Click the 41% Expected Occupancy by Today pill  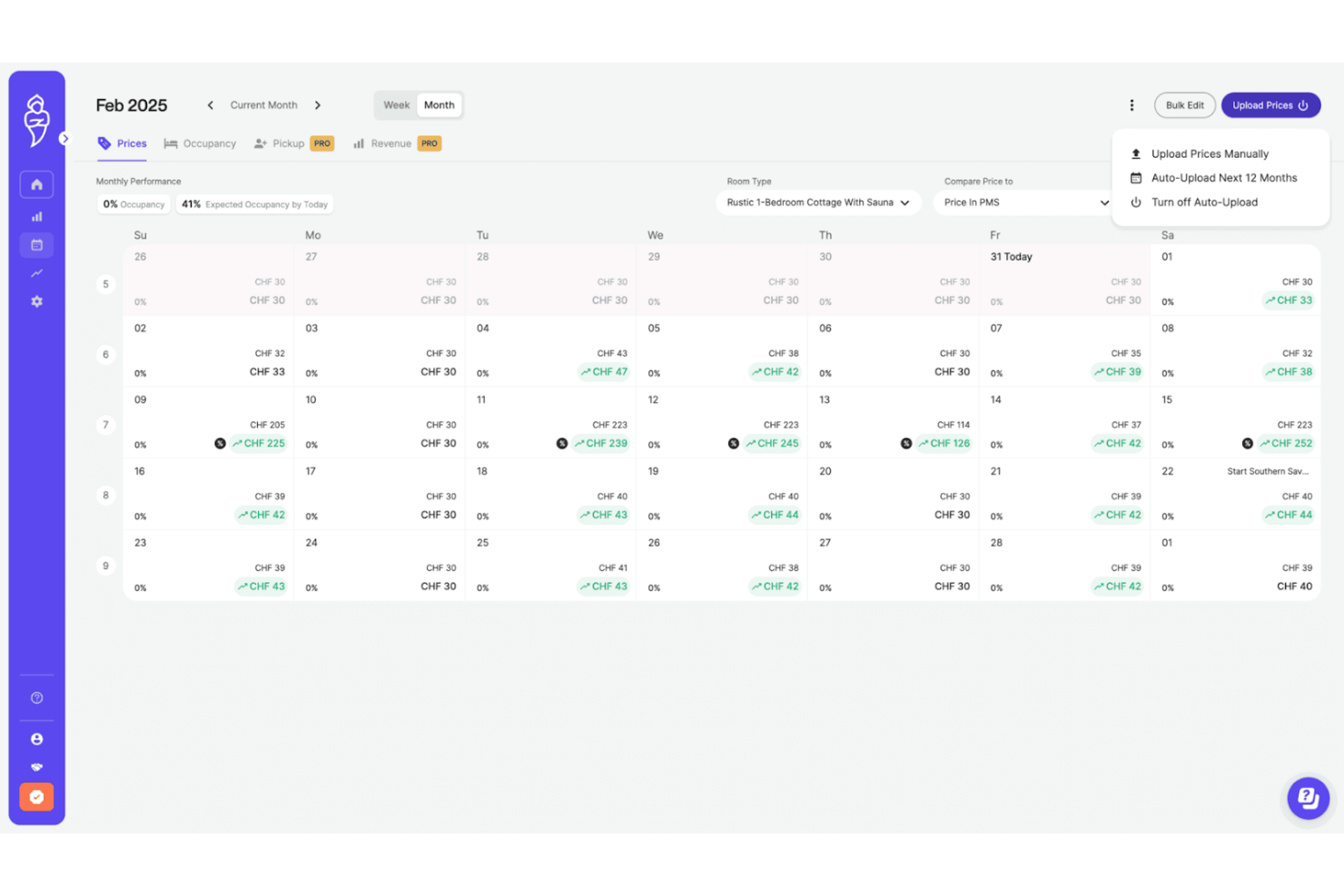coord(255,204)
